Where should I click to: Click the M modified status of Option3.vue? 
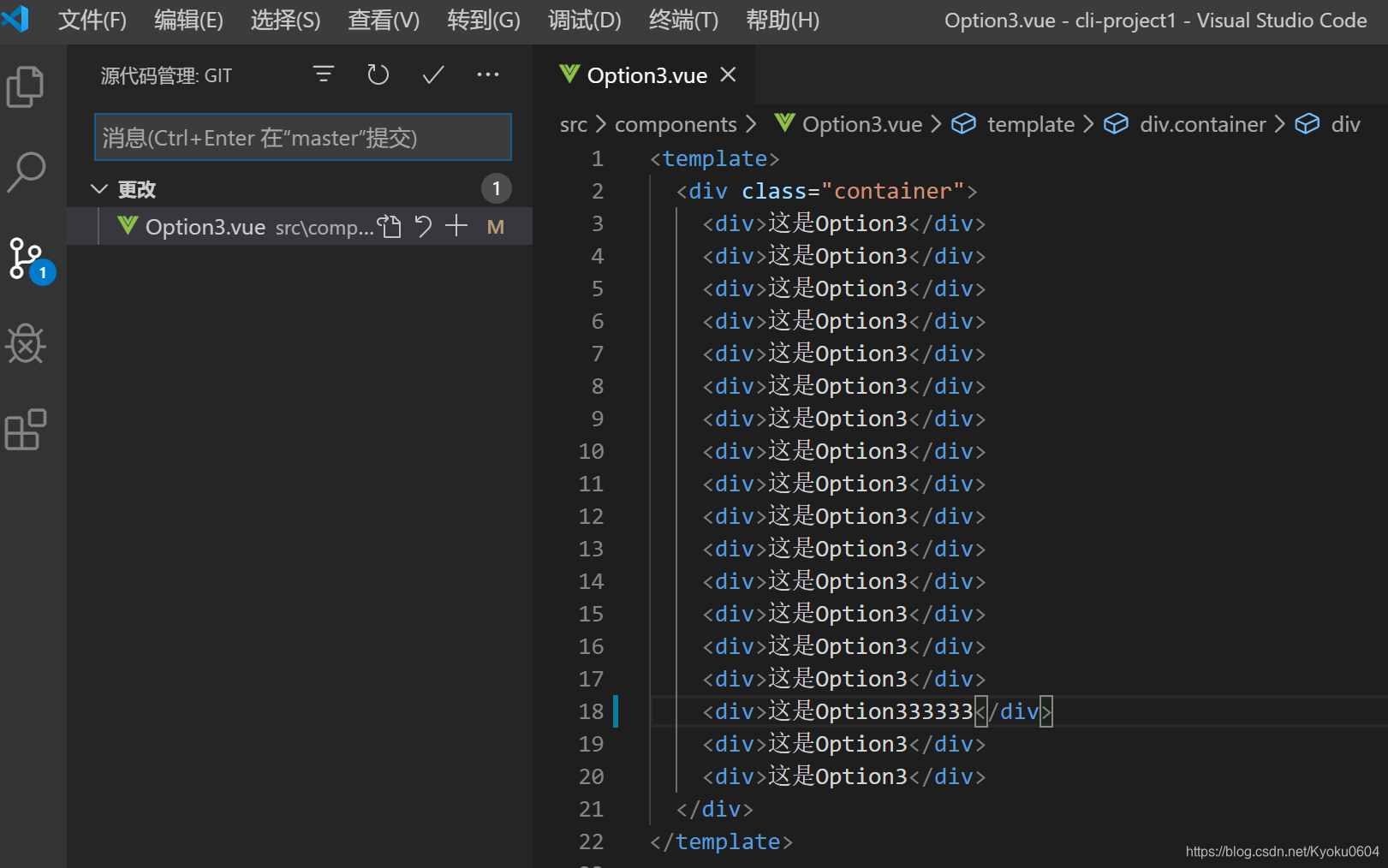[x=496, y=227]
